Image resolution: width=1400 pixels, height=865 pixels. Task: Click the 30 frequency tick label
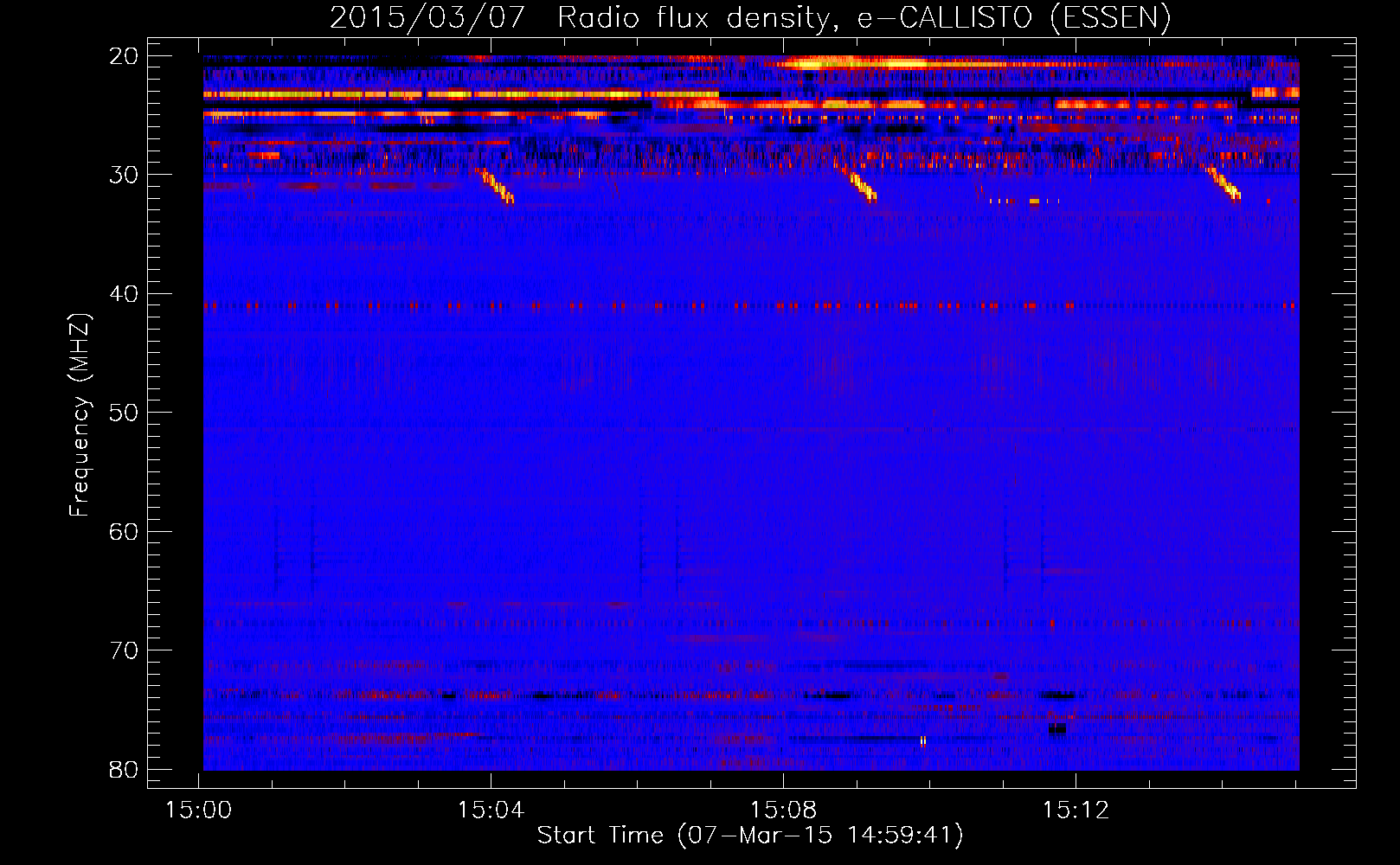[x=125, y=174]
